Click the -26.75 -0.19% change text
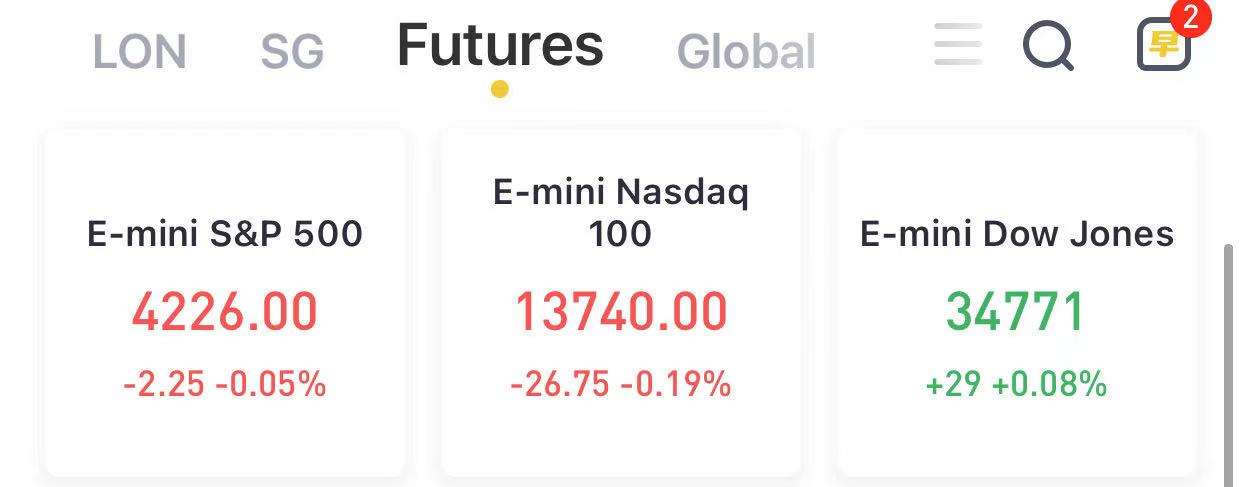The height and width of the screenshot is (487, 1242). (x=621, y=384)
